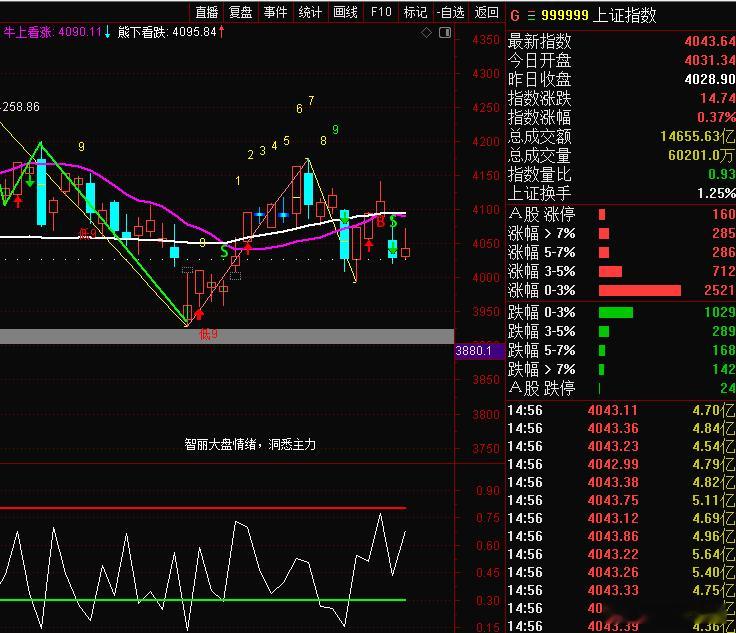Click the 4000 price axis label
Viewport: 736px width, 633px height.
[486, 277]
